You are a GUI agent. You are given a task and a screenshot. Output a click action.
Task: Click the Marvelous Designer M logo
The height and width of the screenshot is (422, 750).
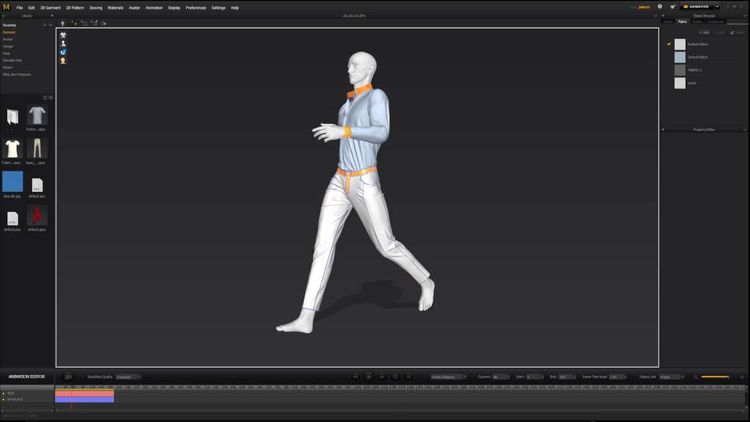[x=6, y=7]
